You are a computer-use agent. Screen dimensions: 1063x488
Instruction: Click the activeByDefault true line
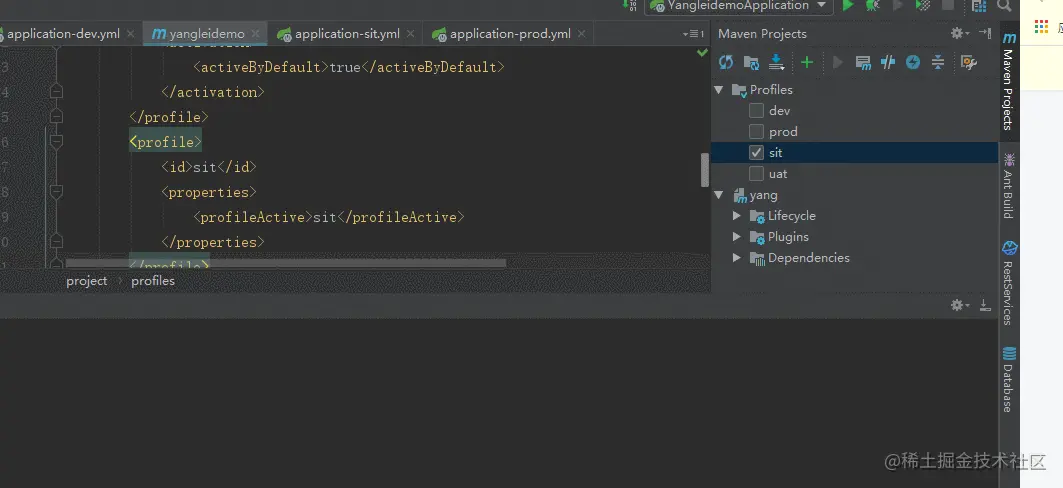pos(349,67)
